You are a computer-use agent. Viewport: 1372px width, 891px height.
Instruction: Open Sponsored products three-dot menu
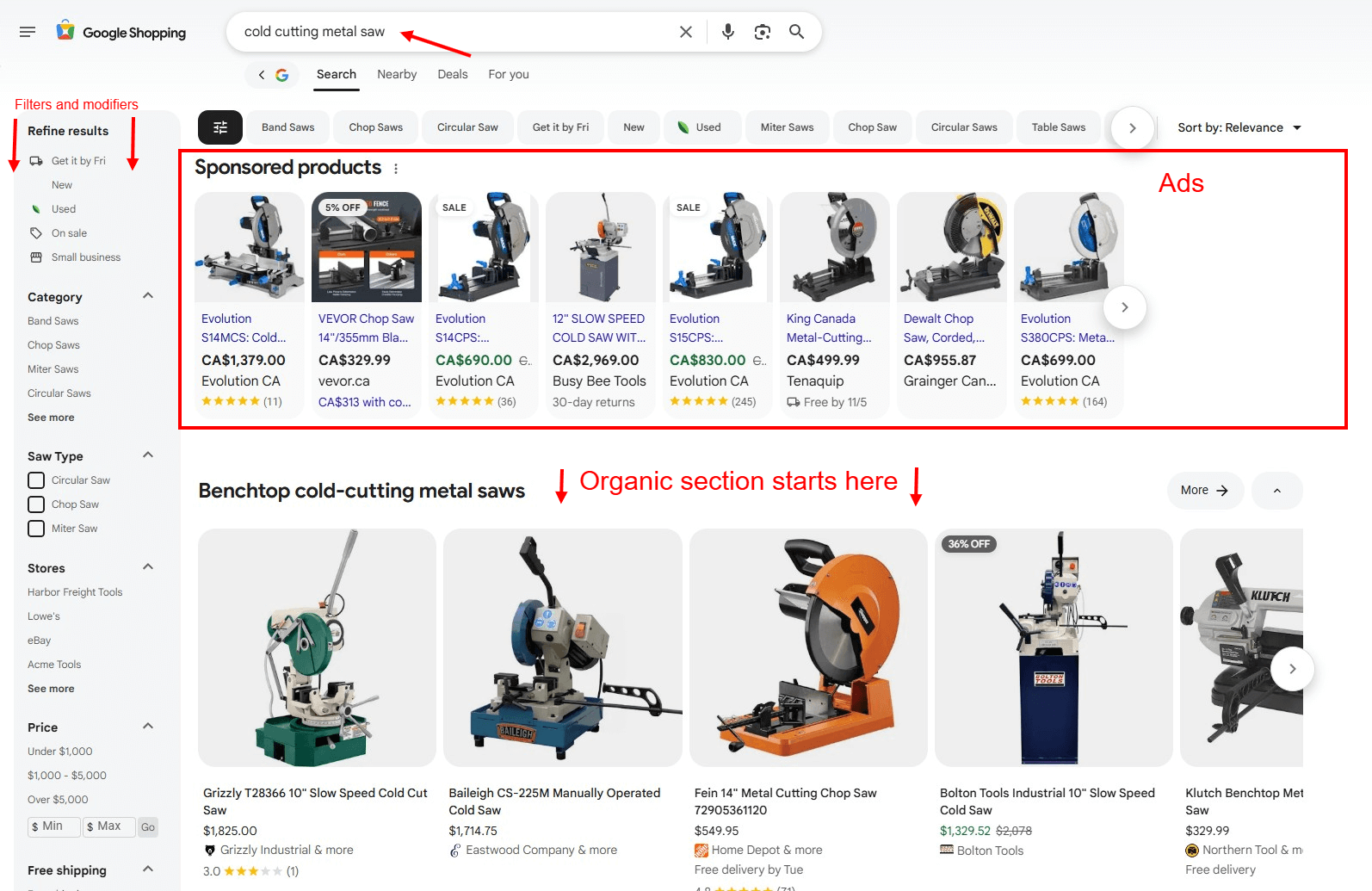point(396,169)
